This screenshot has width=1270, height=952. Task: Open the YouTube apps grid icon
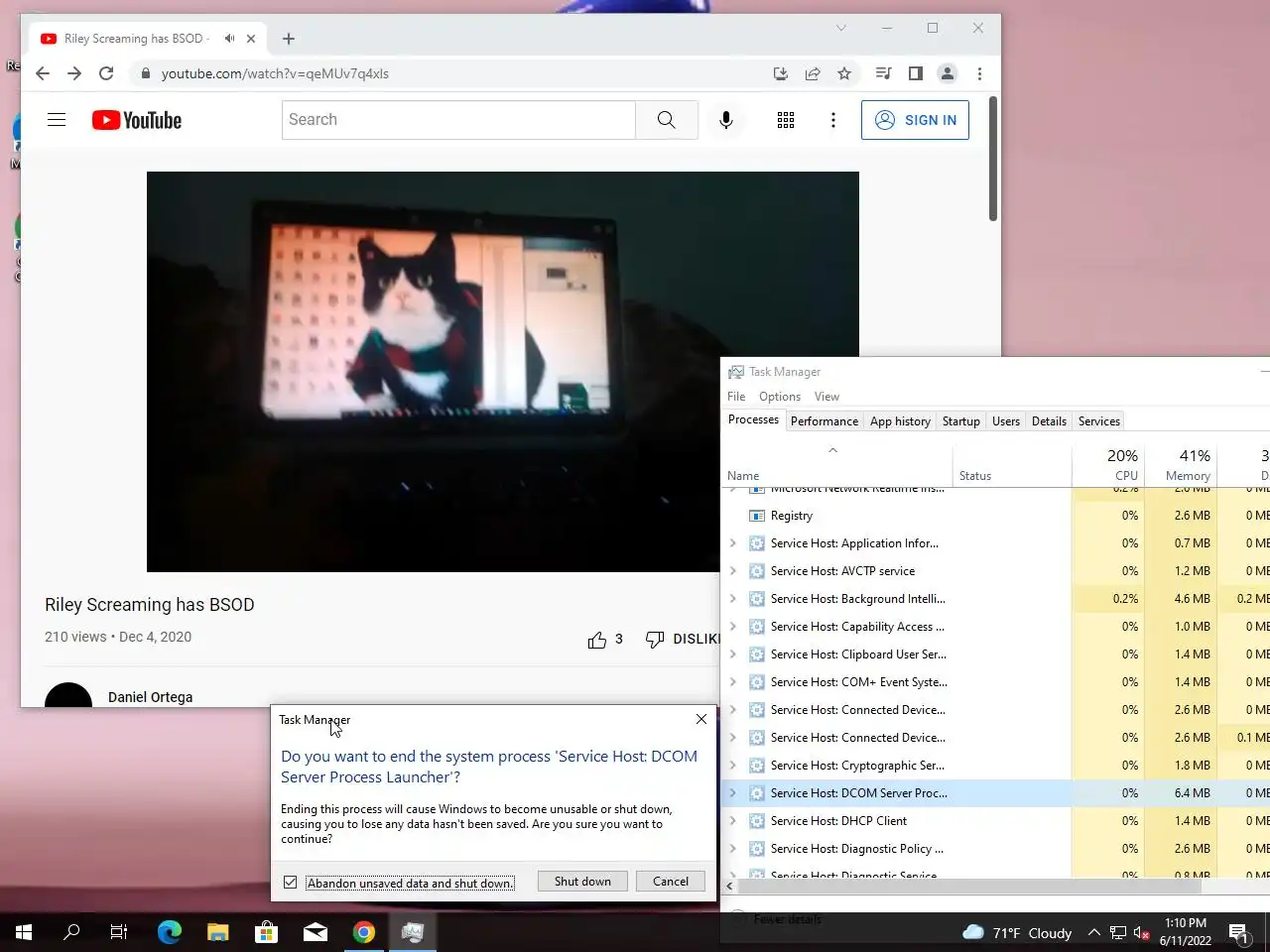pos(786,120)
